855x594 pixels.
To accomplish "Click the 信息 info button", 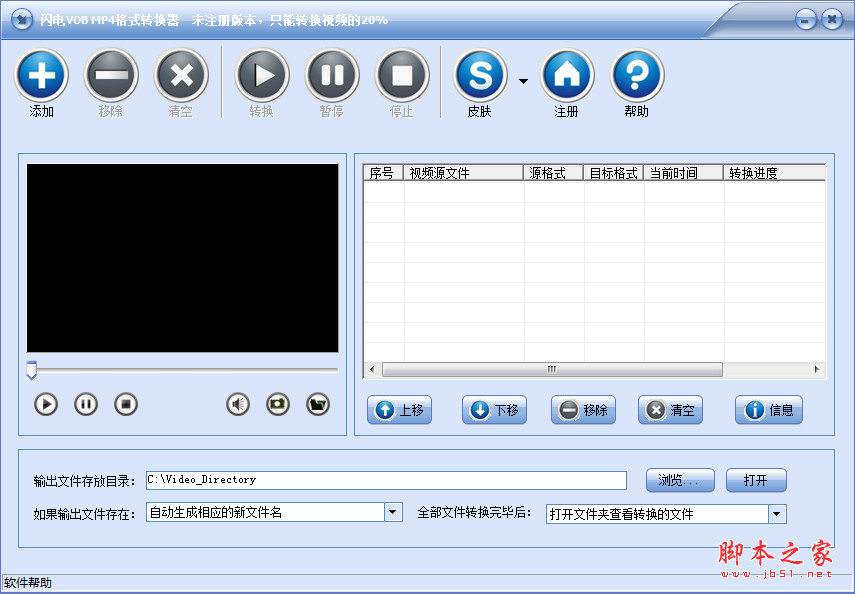I will pyautogui.click(x=768, y=410).
